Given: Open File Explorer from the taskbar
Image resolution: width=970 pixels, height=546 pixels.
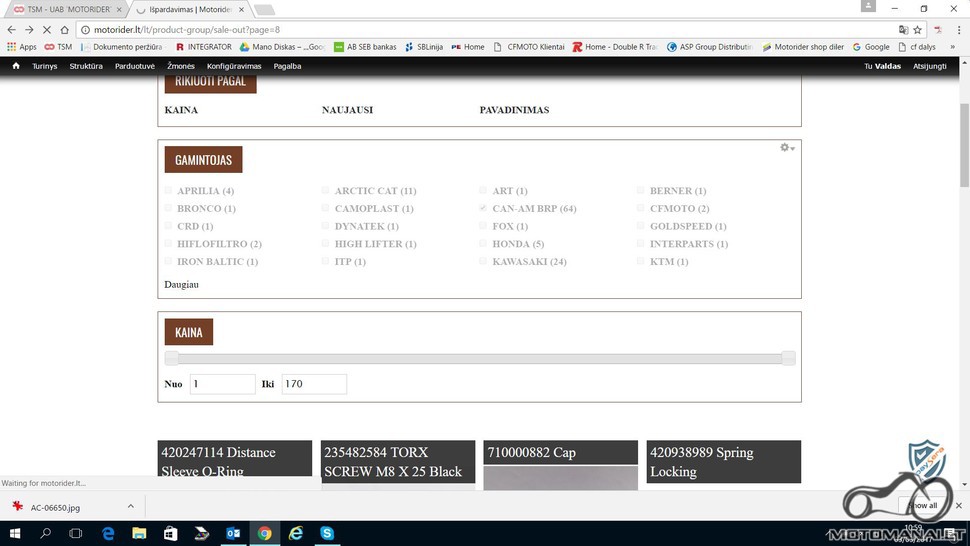Looking at the screenshot, I should 139,533.
